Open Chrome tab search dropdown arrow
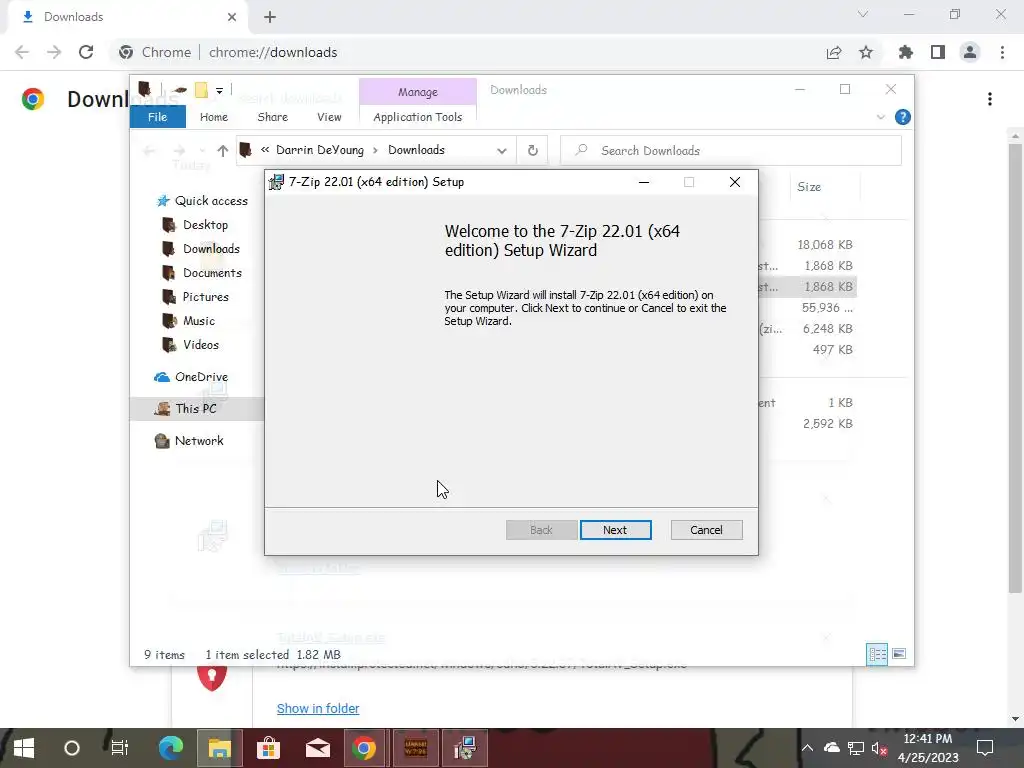The width and height of the screenshot is (1024, 768). tap(863, 14)
